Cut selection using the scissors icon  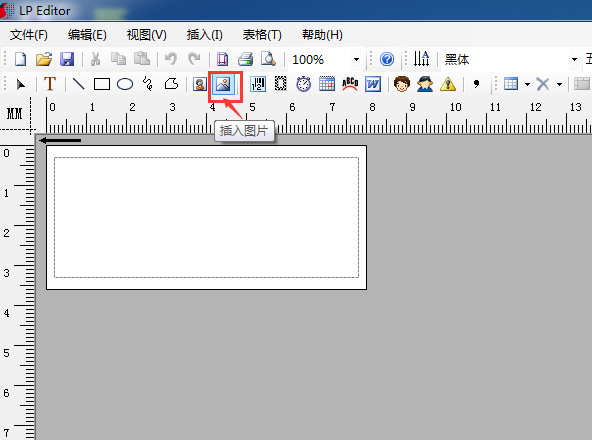pyautogui.click(x=96, y=59)
